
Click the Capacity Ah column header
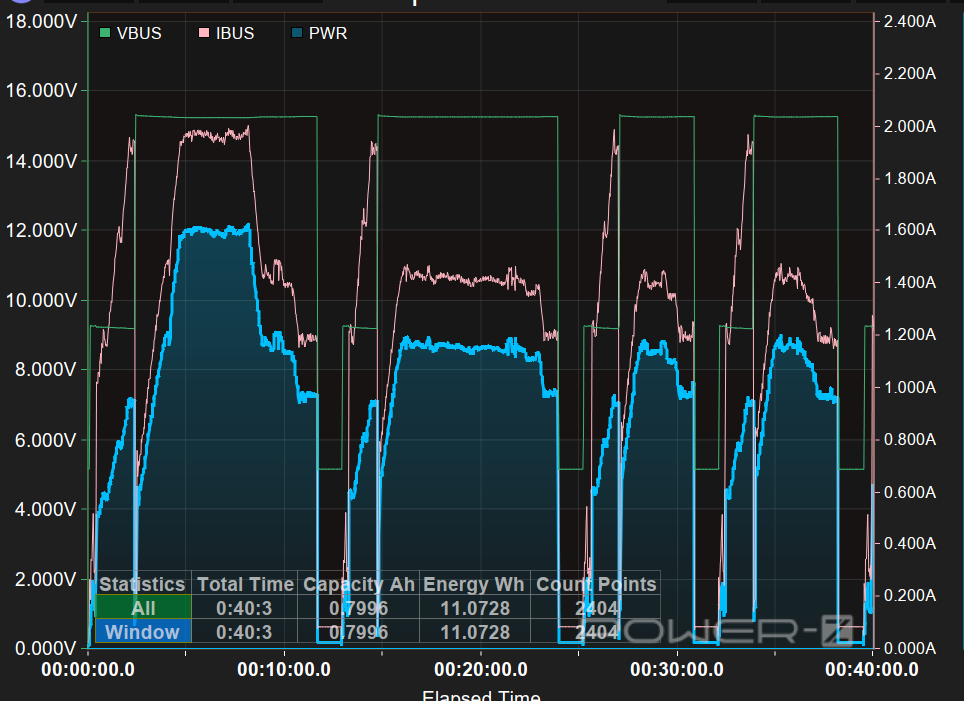(x=359, y=584)
